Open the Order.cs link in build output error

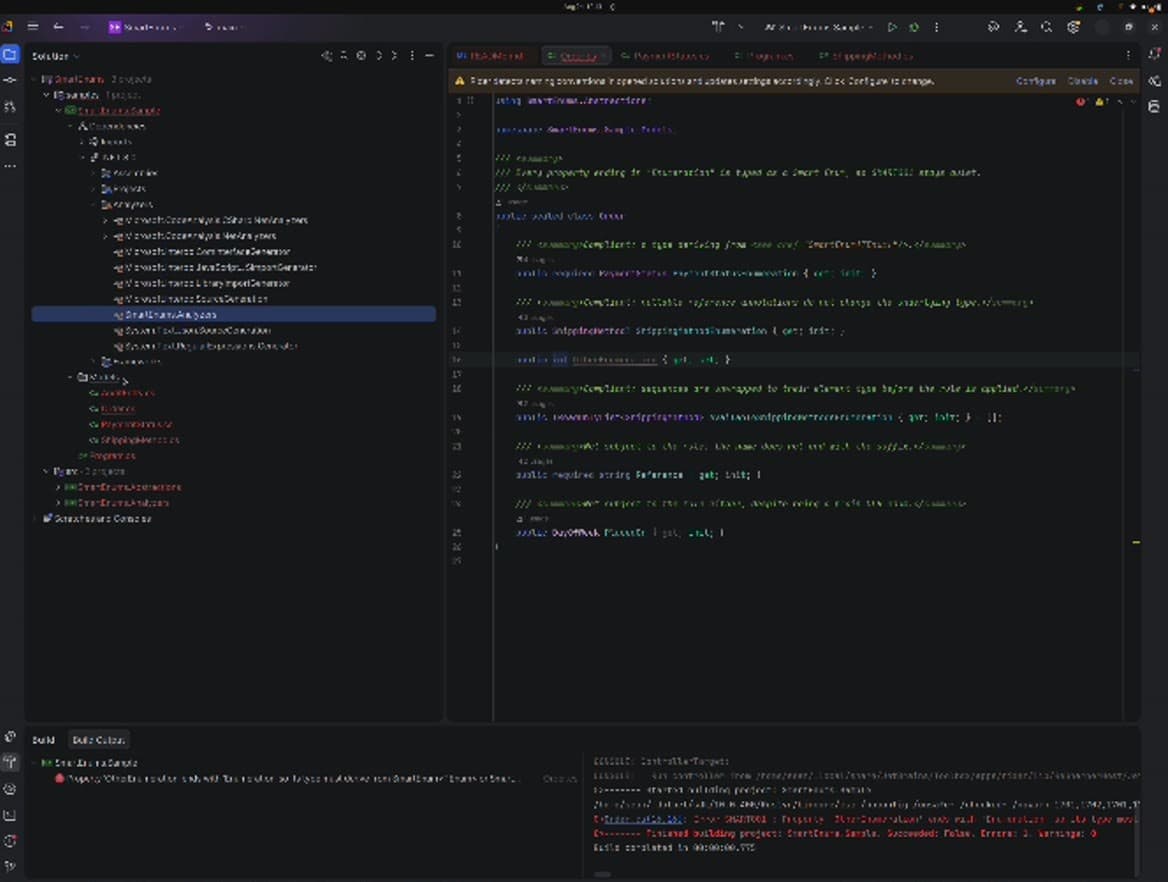click(x=643, y=819)
